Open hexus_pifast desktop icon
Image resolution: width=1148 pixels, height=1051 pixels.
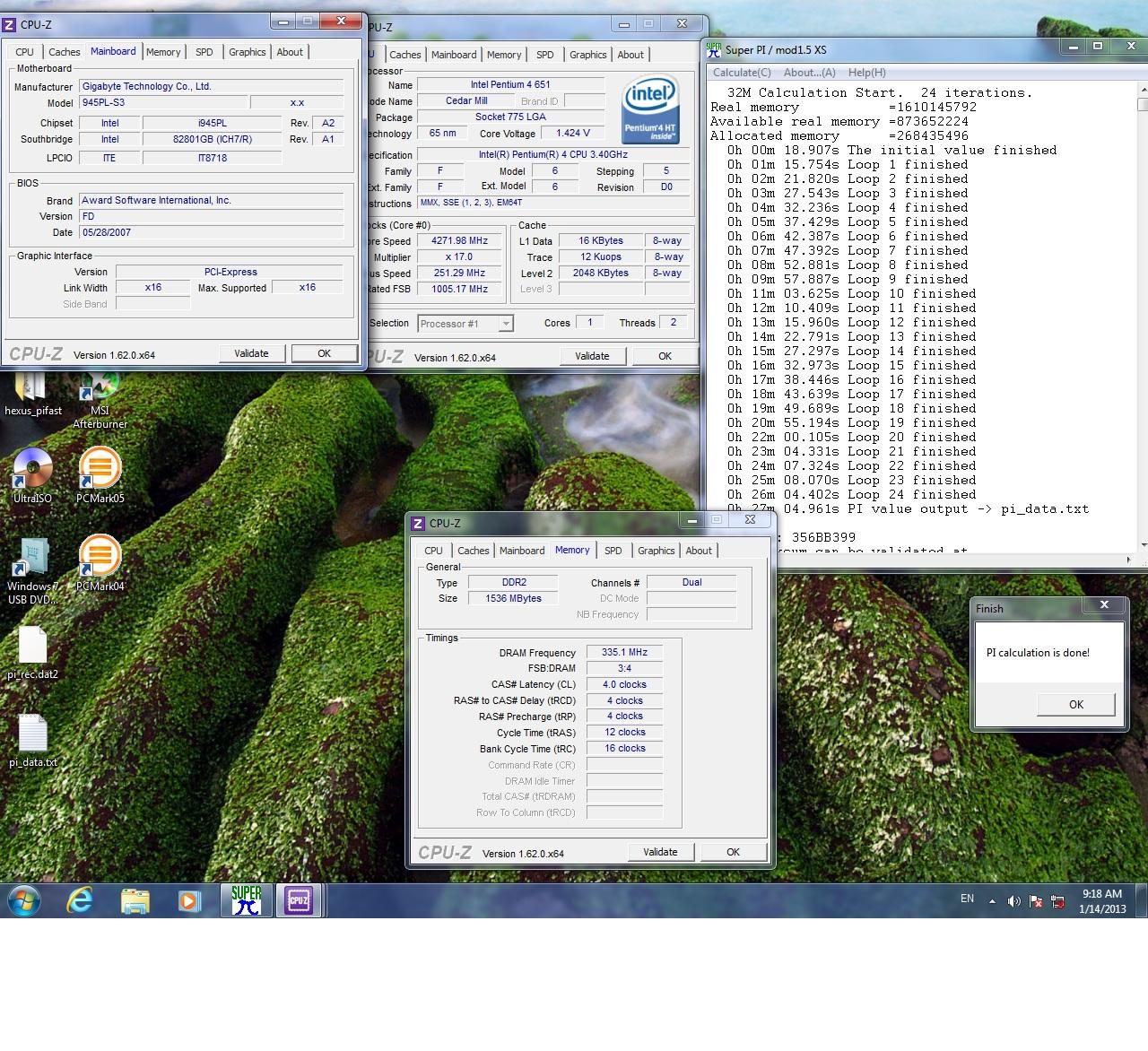click(x=33, y=395)
